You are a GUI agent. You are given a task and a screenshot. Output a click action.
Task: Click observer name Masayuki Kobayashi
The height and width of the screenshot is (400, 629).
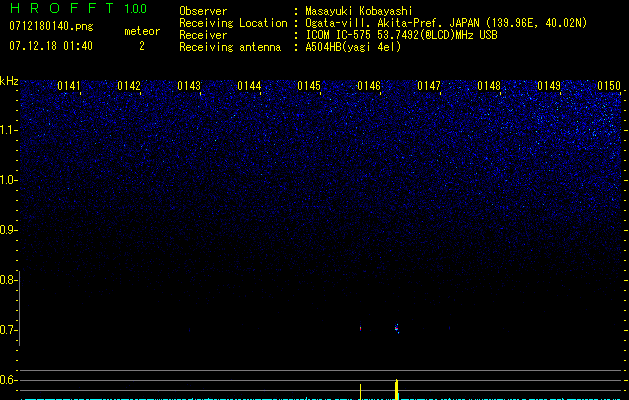pyautogui.click(x=359, y=11)
